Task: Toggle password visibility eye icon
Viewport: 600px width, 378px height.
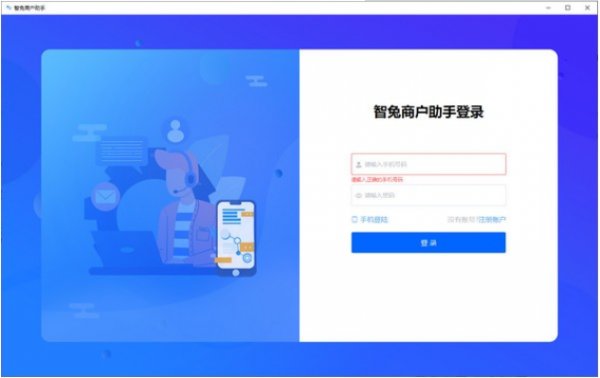Action: pos(359,196)
